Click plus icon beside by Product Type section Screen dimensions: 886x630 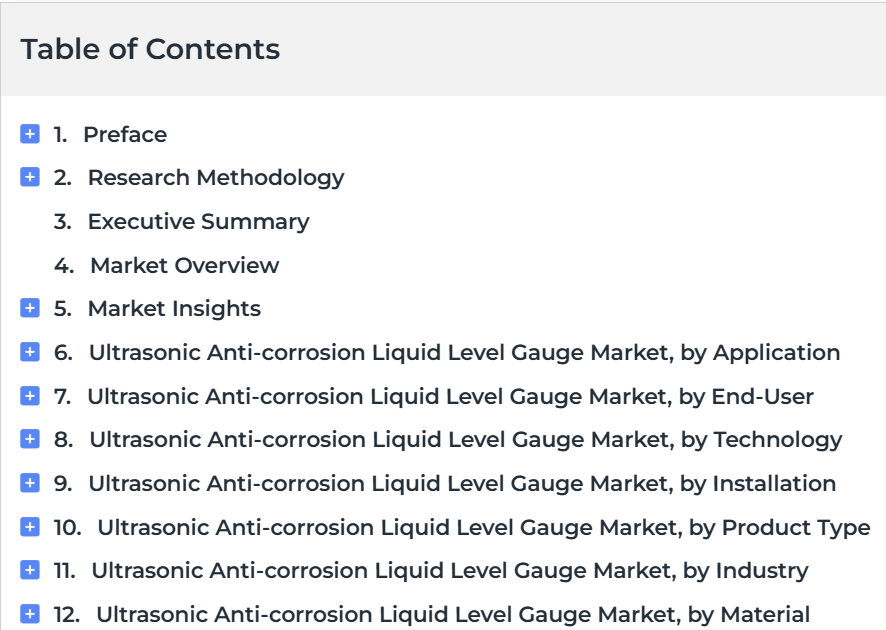(x=30, y=527)
